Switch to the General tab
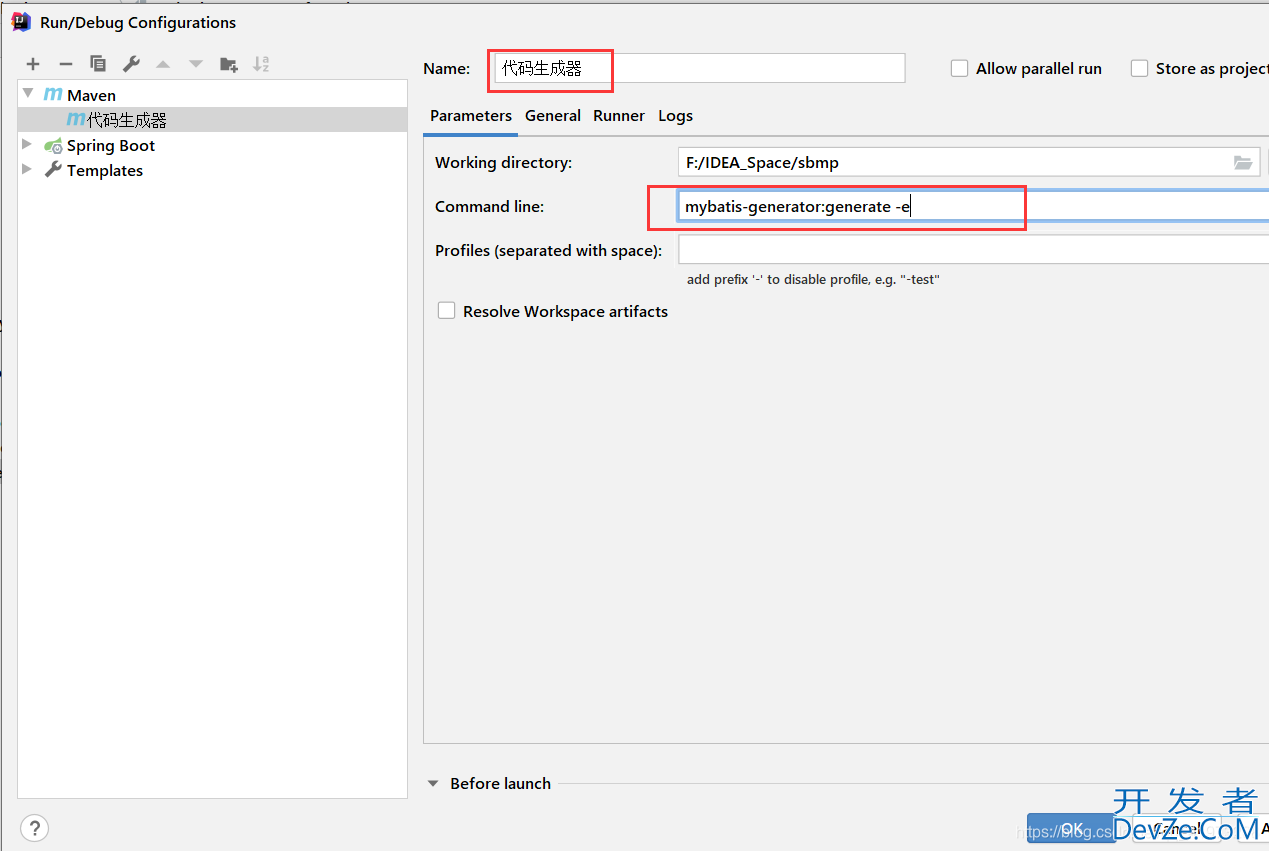The width and height of the screenshot is (1269, 851). [553, 116]
